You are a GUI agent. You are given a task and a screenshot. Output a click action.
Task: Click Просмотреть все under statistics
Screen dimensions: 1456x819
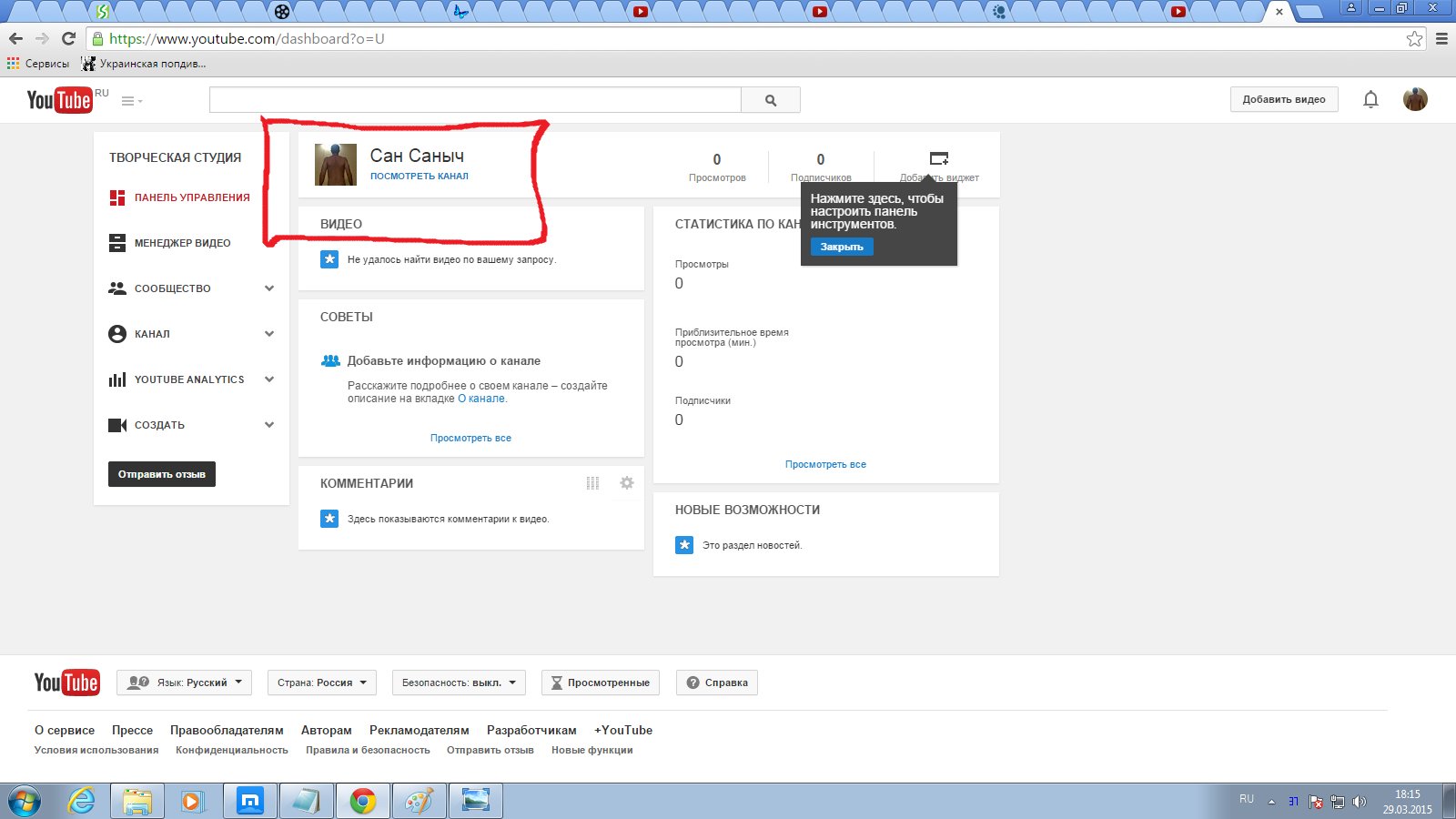click(825, 464)
